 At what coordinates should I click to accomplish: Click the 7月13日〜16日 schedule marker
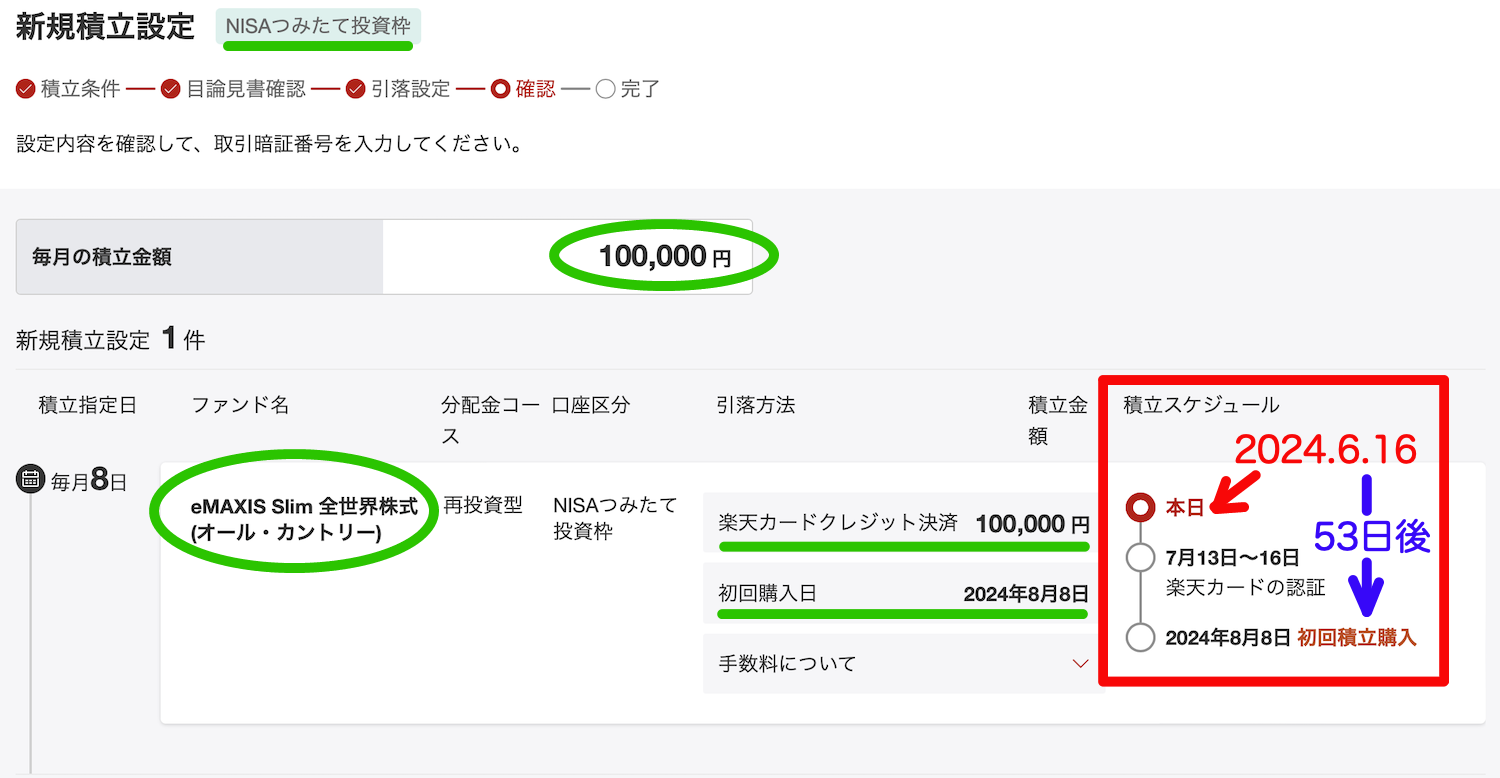1140,557
